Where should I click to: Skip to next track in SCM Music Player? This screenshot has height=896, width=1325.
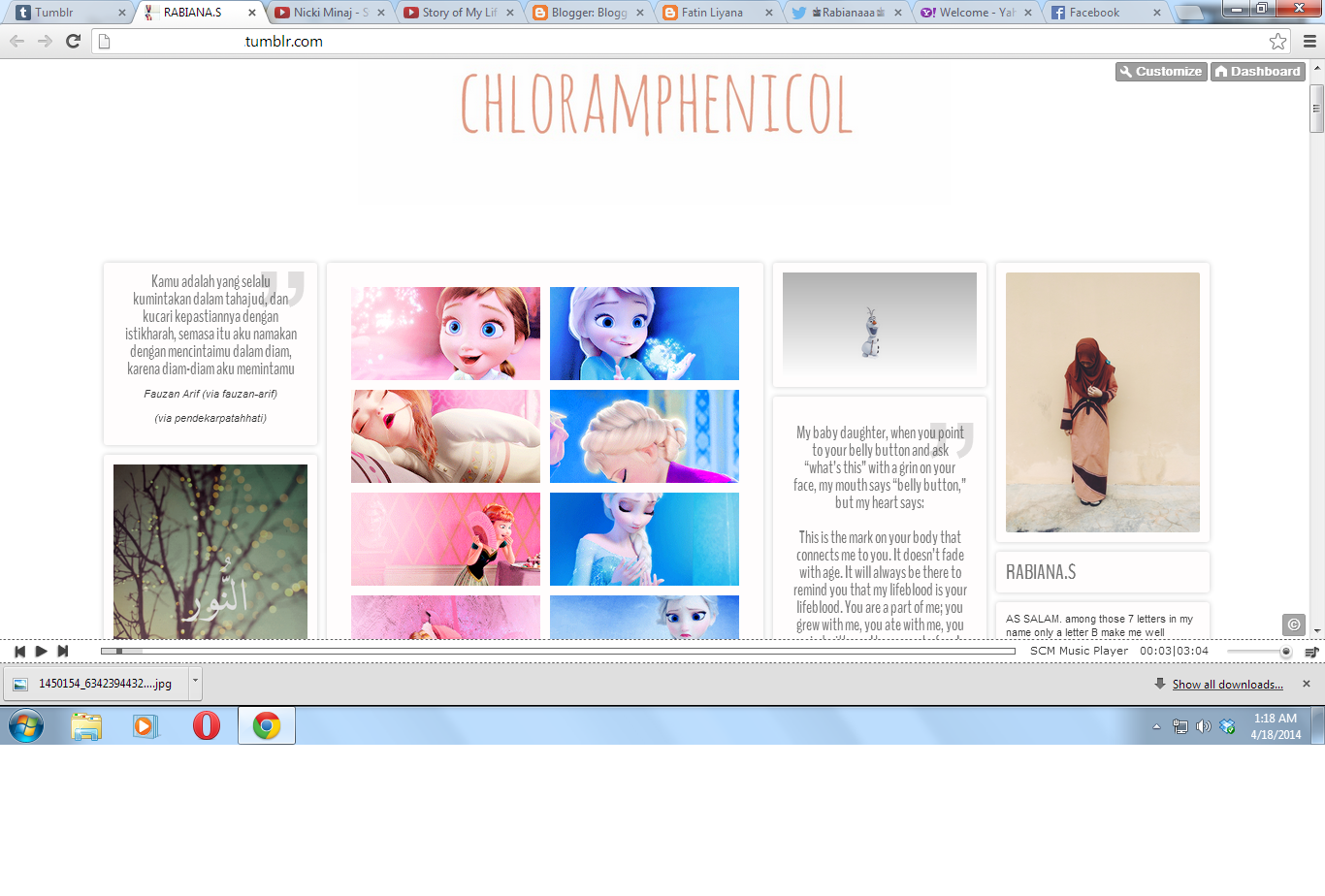point(62,652)
